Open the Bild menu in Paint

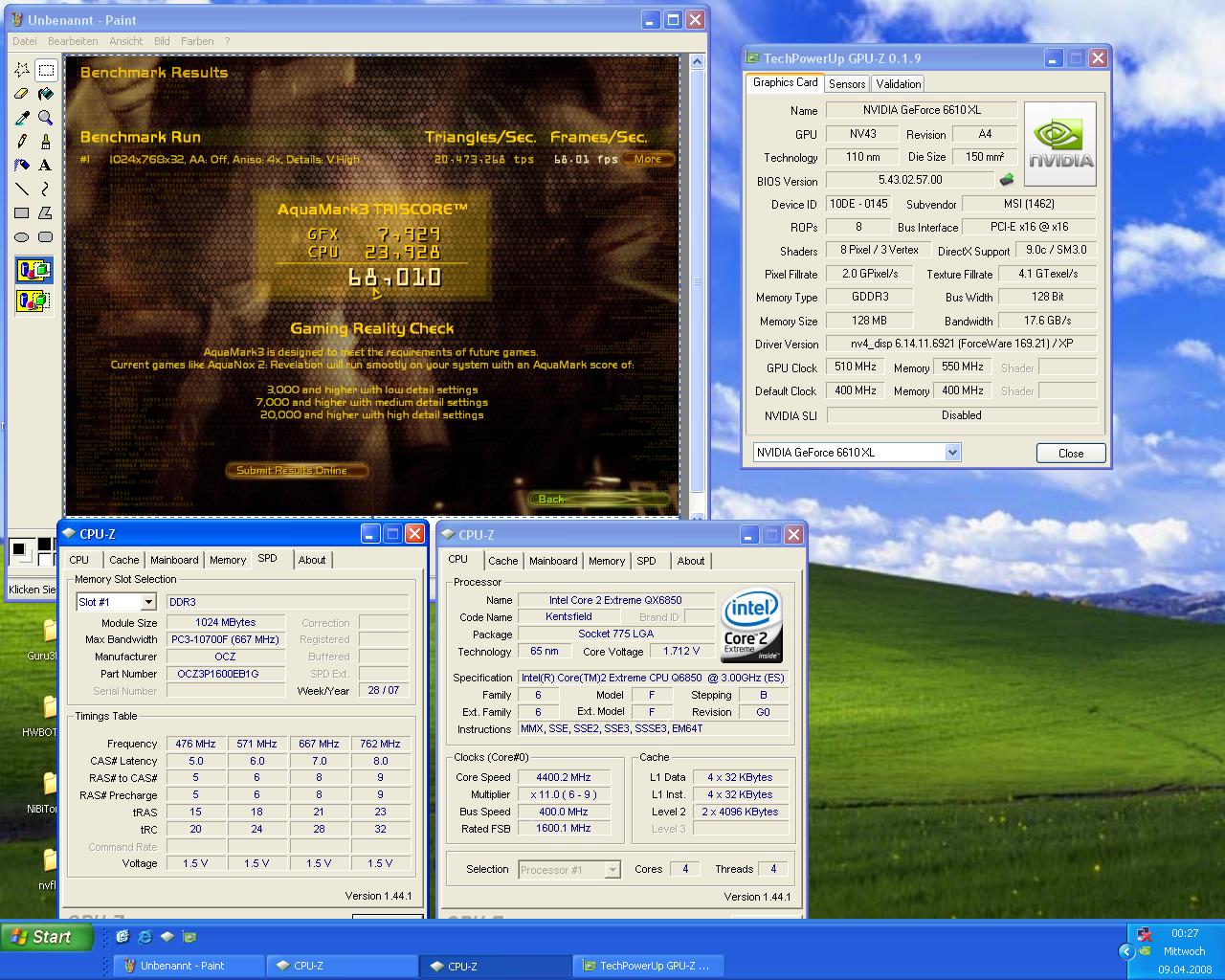(162, 41)
